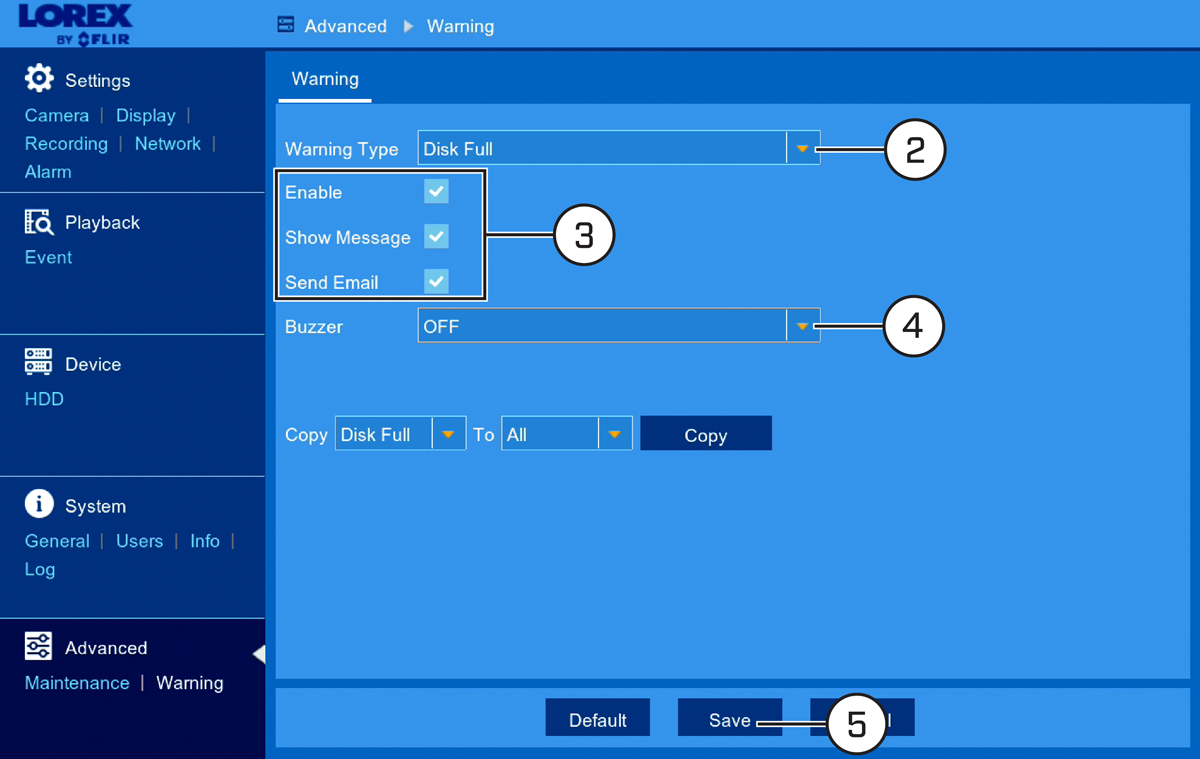Screen dimensions: 1200x759
Task: Open Display settings
Action: click(146, 115)
